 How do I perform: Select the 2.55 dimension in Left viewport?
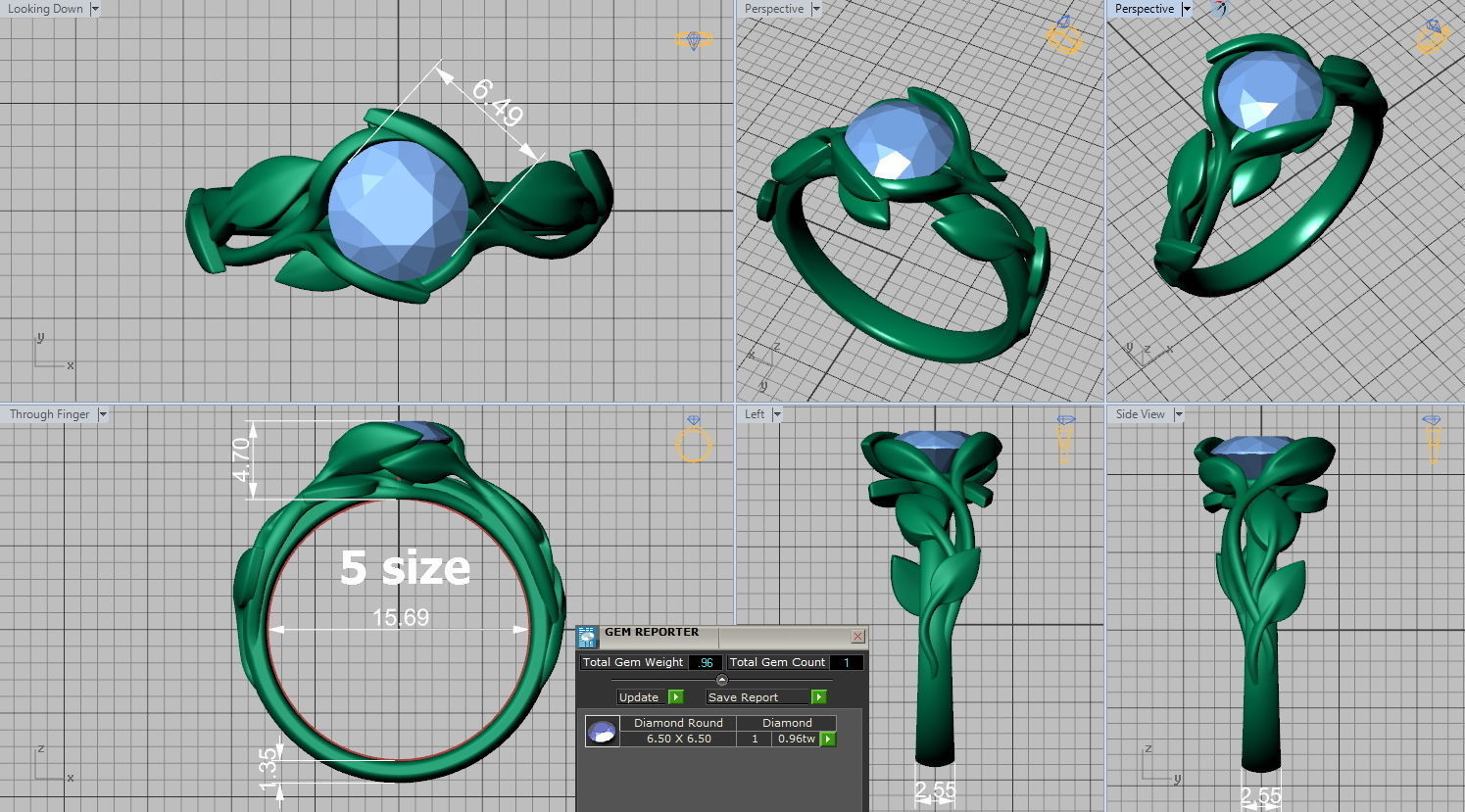click(x=935, y=789)
